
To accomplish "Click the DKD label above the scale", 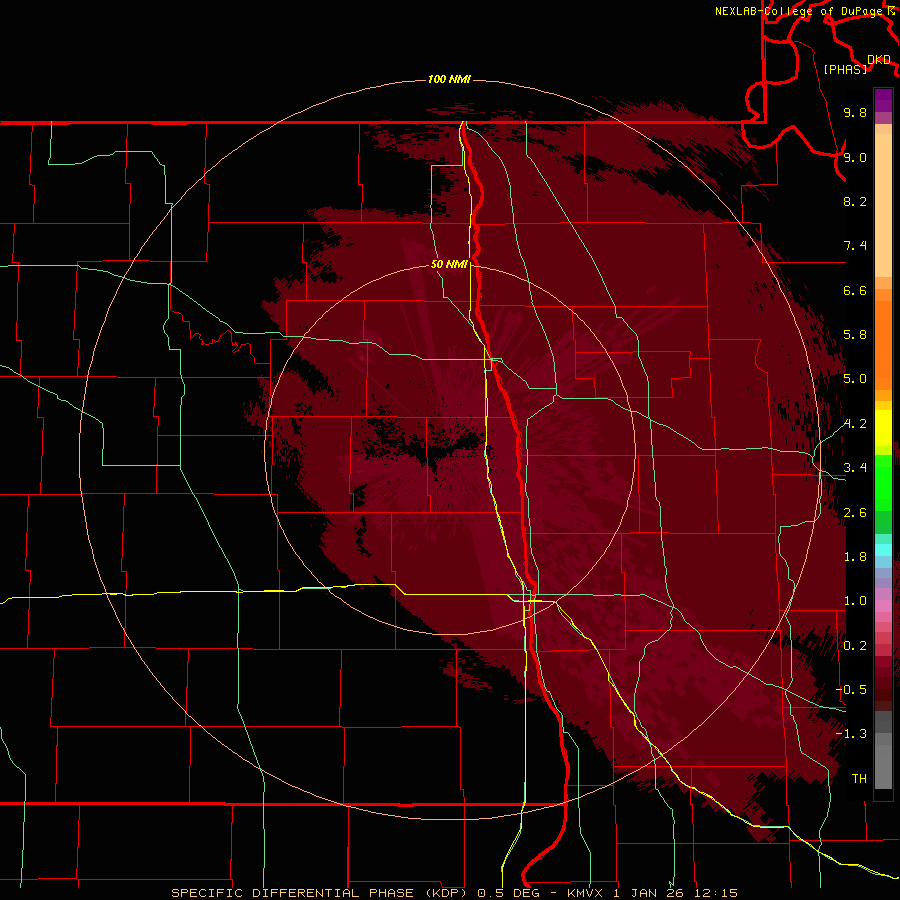I will coord(879,60).
